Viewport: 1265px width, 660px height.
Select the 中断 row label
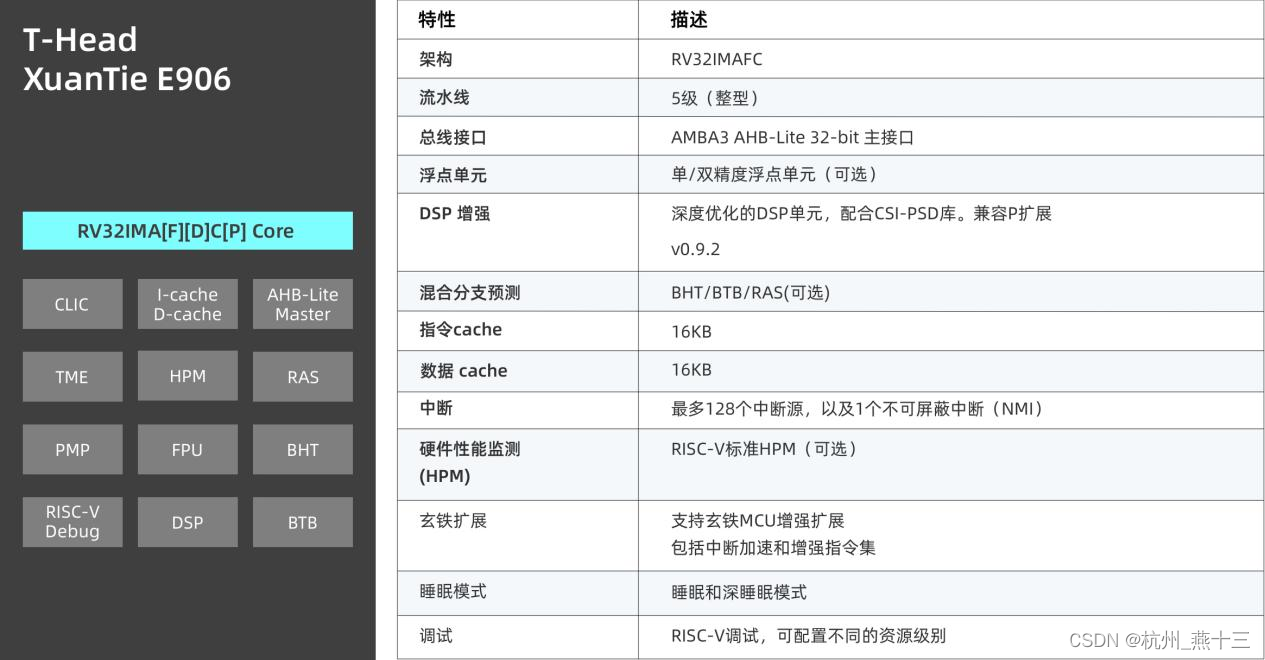[436, 408]
